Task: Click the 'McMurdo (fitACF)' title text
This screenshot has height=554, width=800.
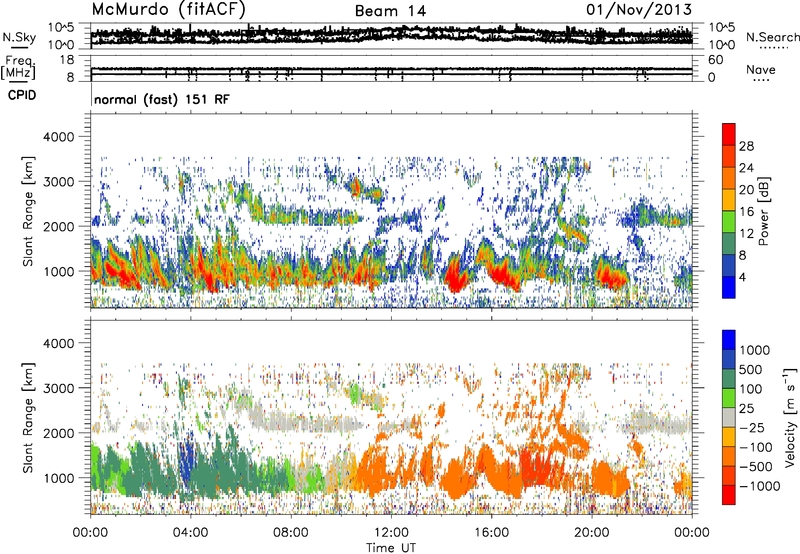Action: click(169, 9)
